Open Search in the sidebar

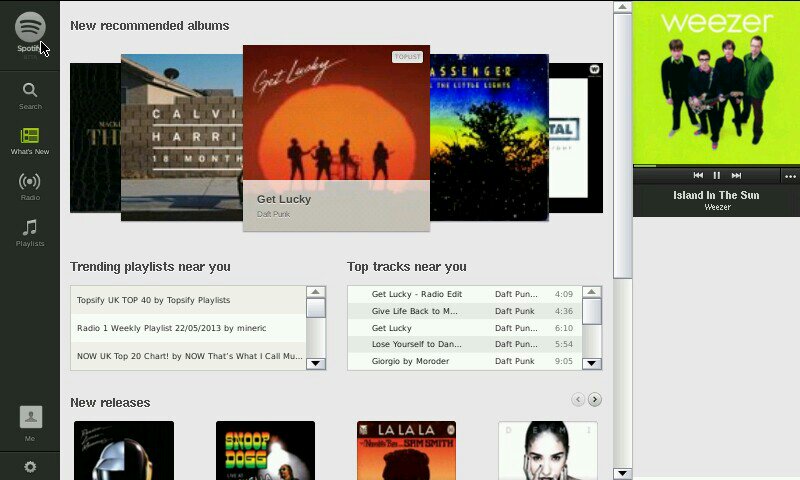(x=30, y=95)
